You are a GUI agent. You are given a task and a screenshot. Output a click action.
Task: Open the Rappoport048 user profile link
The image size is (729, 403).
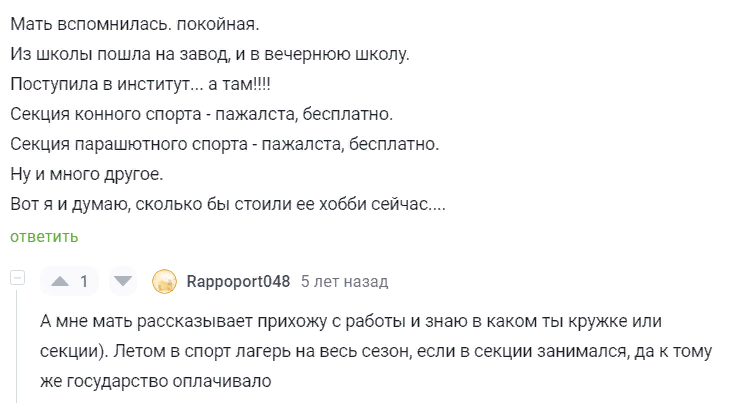[x=238, y=281]
